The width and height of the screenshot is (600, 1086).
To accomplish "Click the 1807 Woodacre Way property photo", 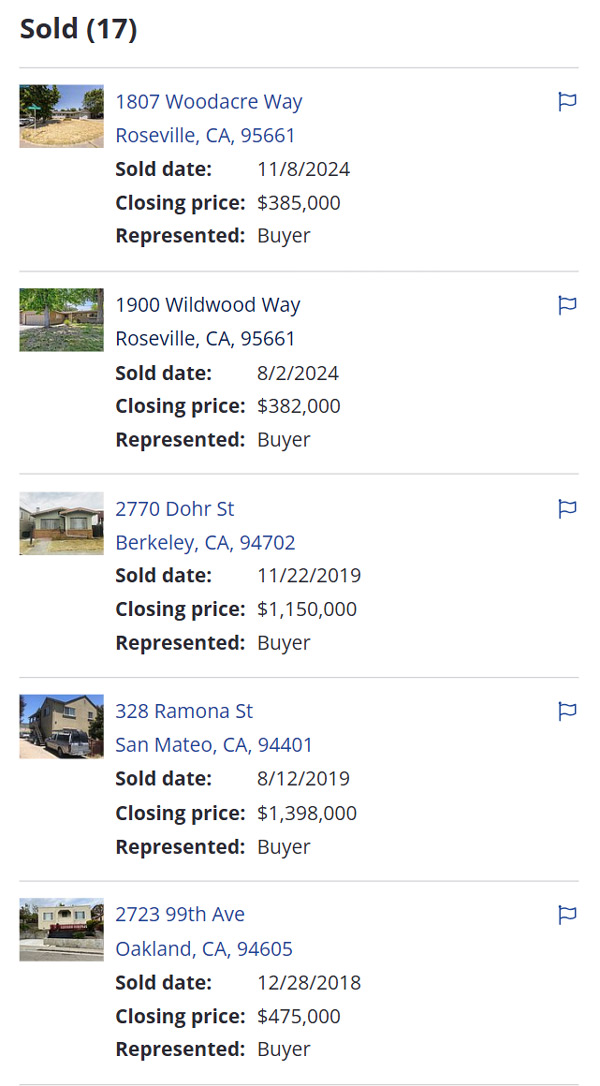I will [61, 116].
